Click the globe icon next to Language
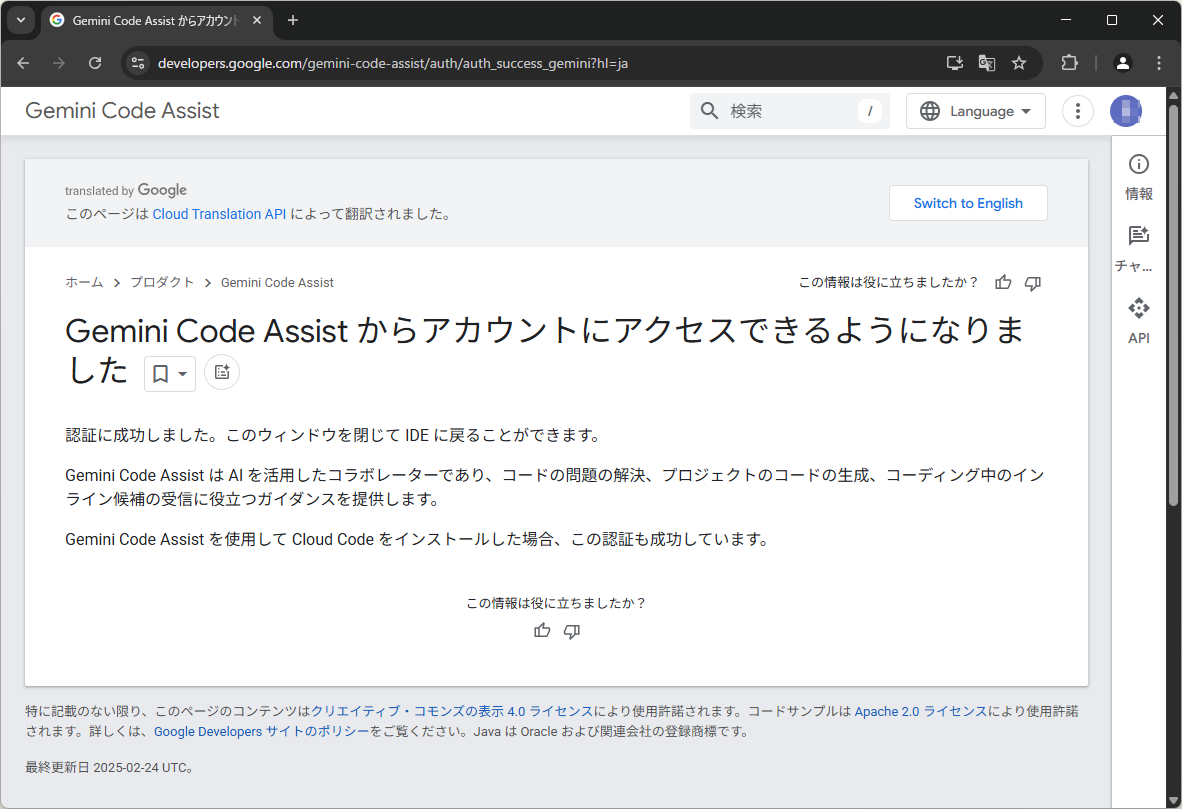The height and width of the screenshot is (809, 1182). [928, 111]
